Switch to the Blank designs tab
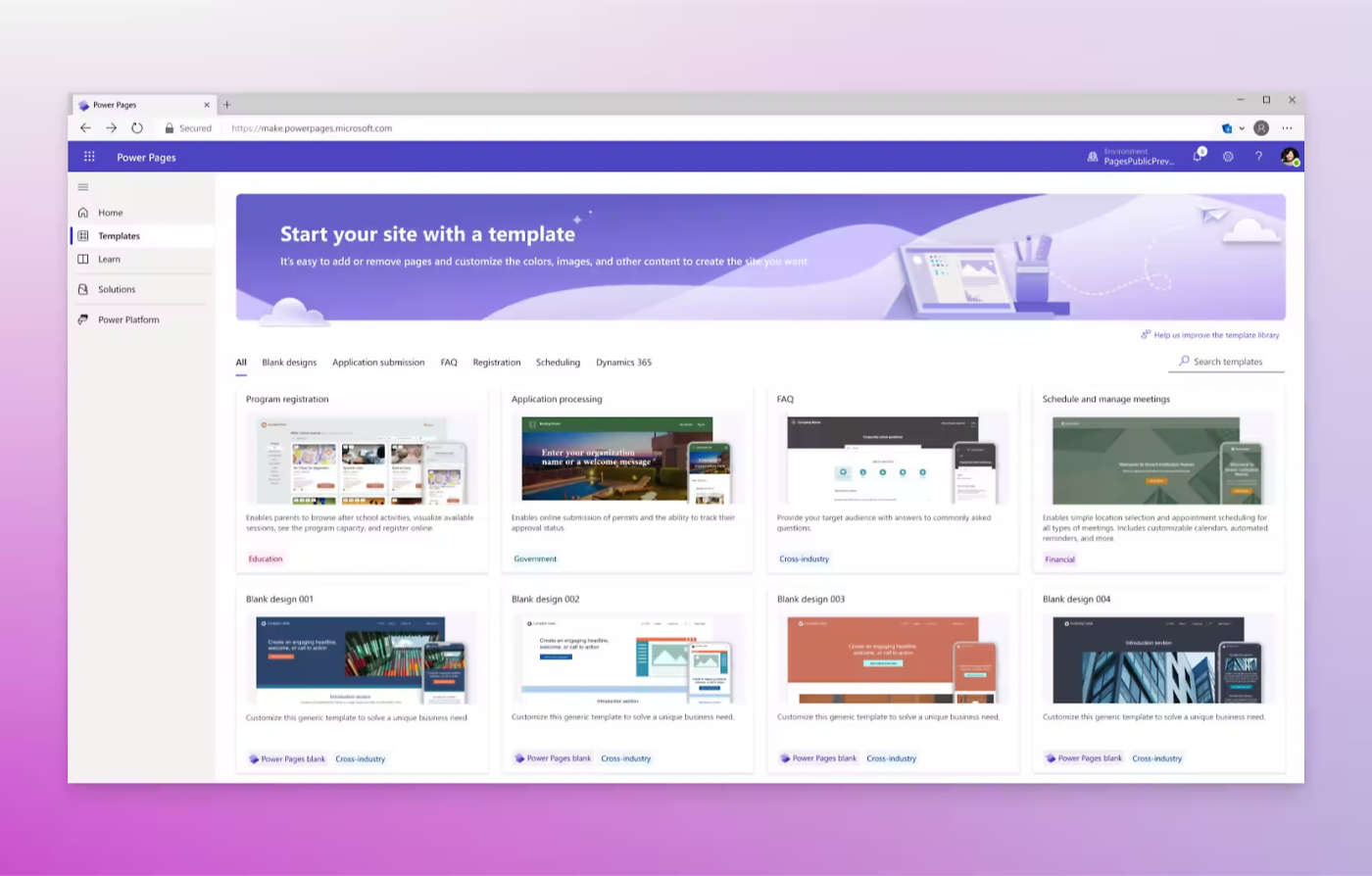Screen dimensions: 1372x876 tap(289, 363)
